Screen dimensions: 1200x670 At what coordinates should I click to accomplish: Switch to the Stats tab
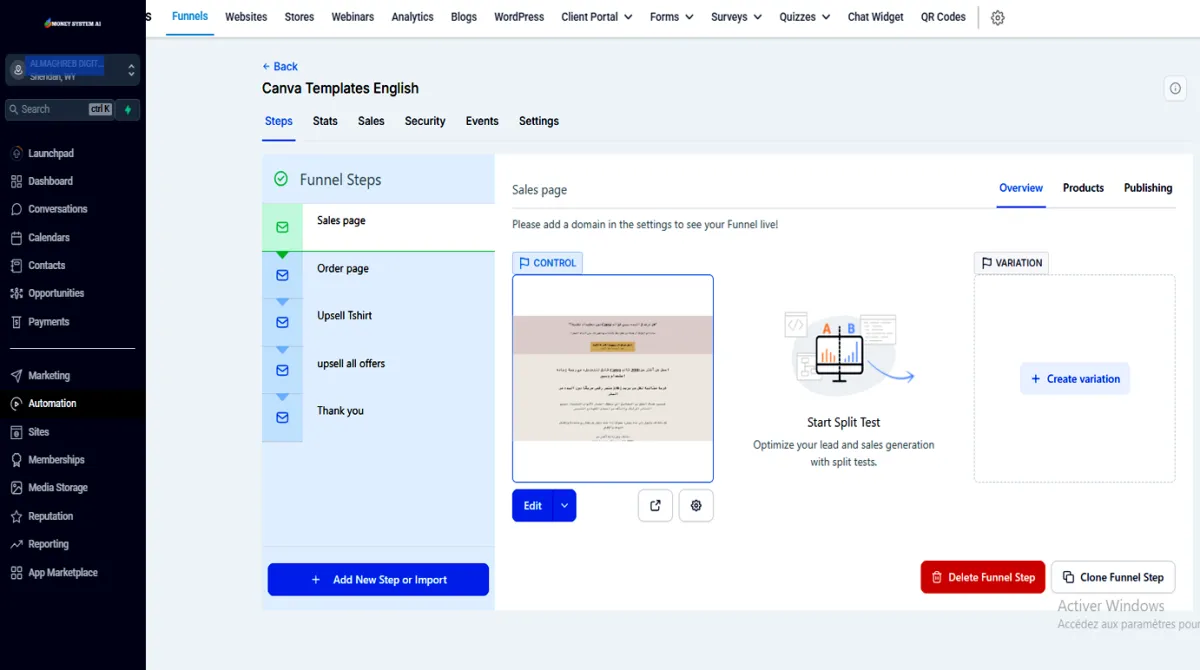tap(325, 121)
